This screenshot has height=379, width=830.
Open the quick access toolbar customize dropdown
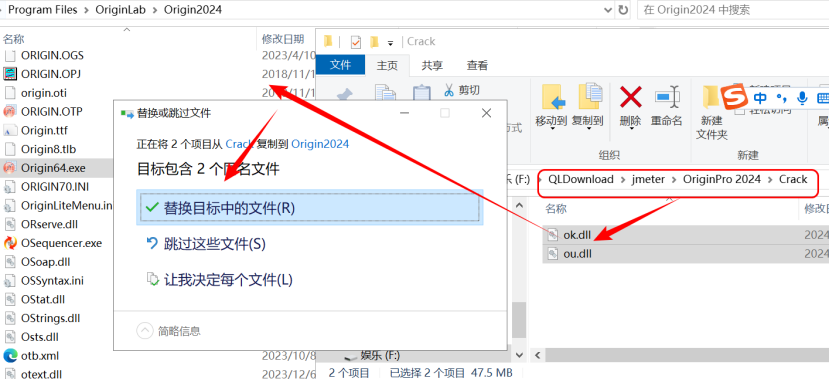(391, 43)
